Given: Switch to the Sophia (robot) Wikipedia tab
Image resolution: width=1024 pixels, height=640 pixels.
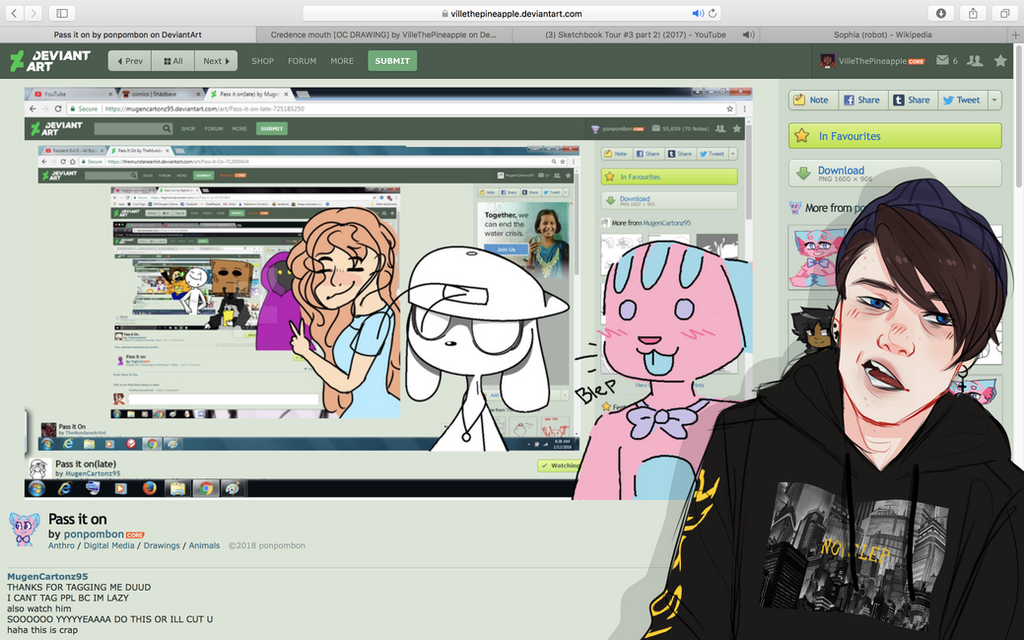Looking at the screenshot, I should click(883, 35).
